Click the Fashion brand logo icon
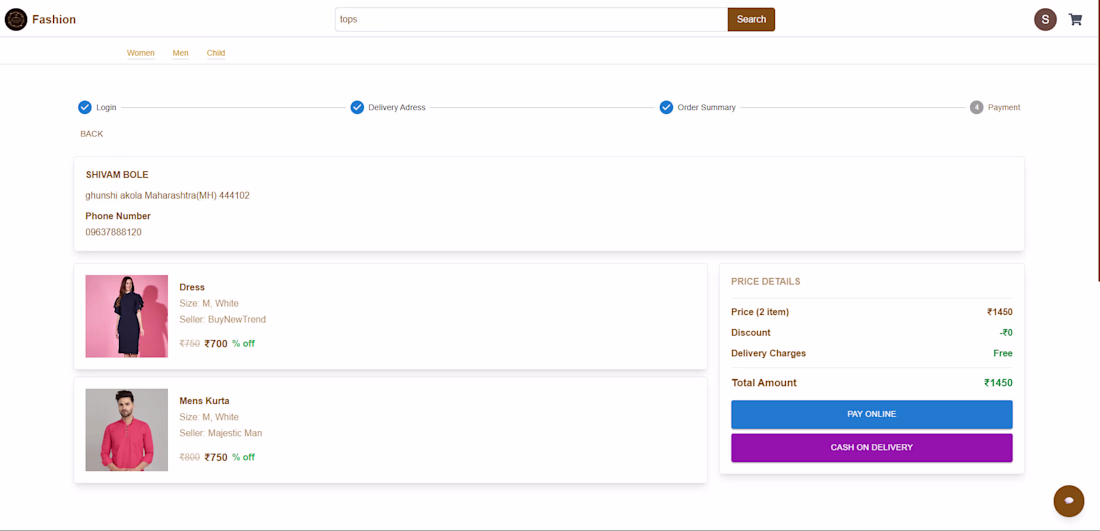Viewport: 1100px width, 531px height. click(x=15, y=20)
